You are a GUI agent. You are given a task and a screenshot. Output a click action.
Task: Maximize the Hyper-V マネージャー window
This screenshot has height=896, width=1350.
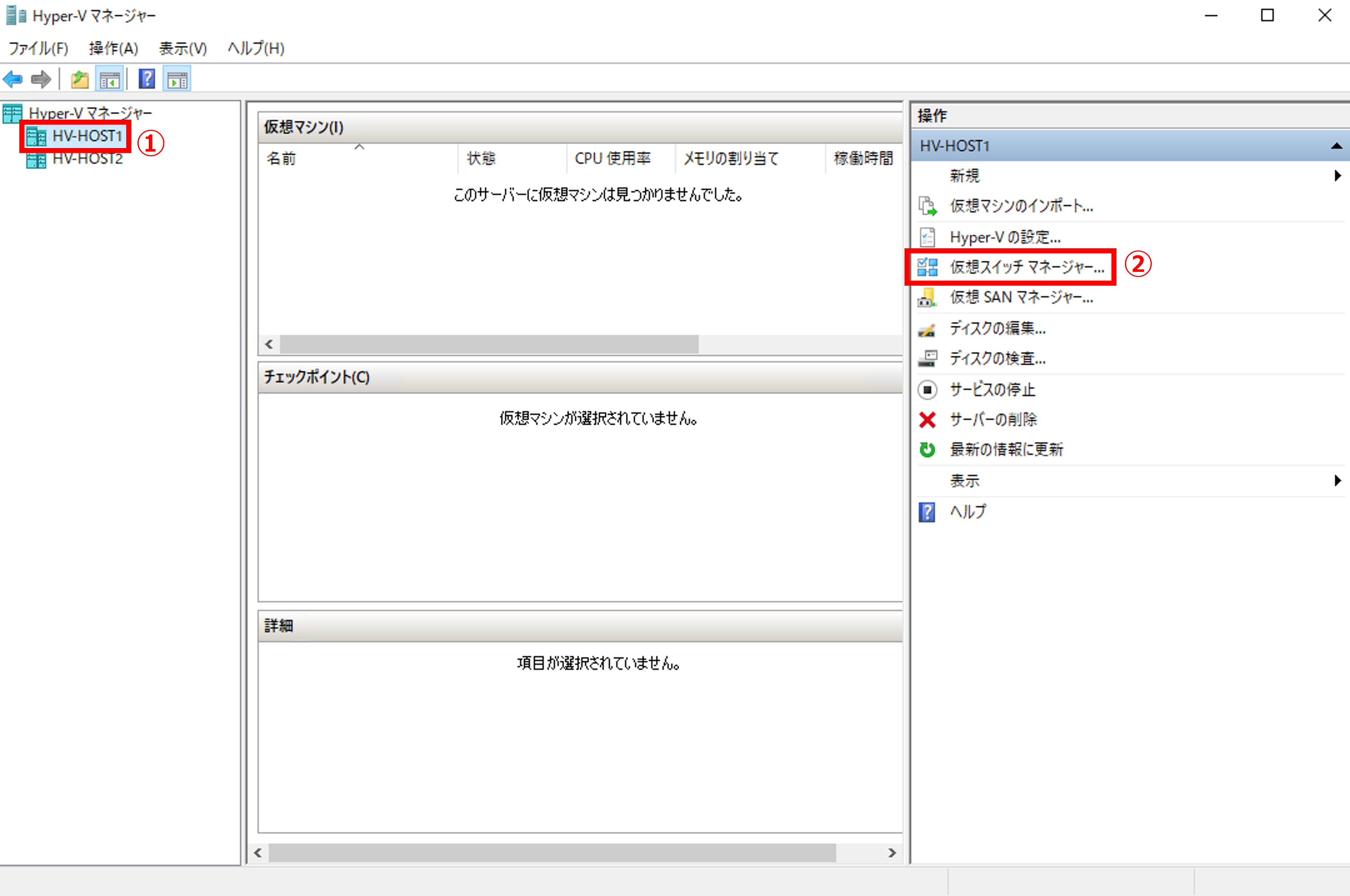click(1267, 15)
